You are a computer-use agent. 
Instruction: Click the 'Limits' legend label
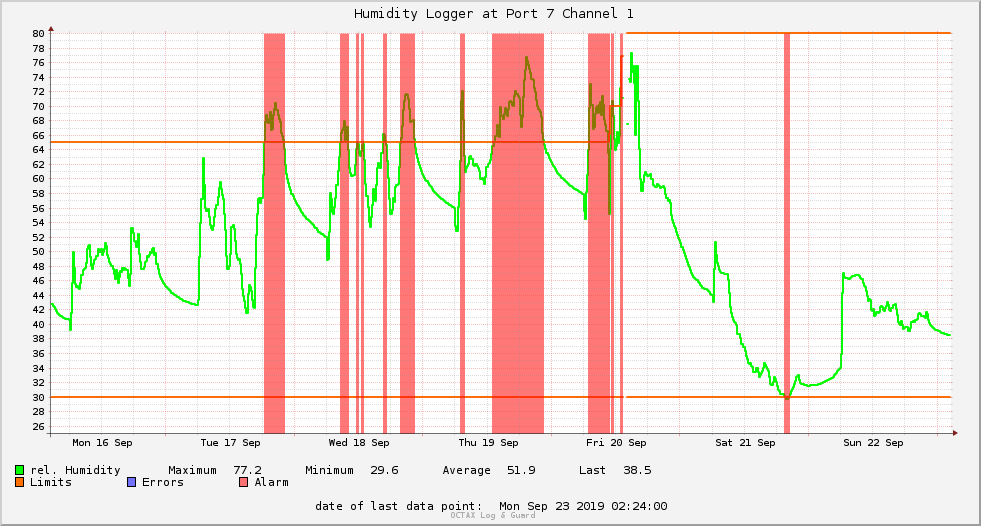click(51, 482)
